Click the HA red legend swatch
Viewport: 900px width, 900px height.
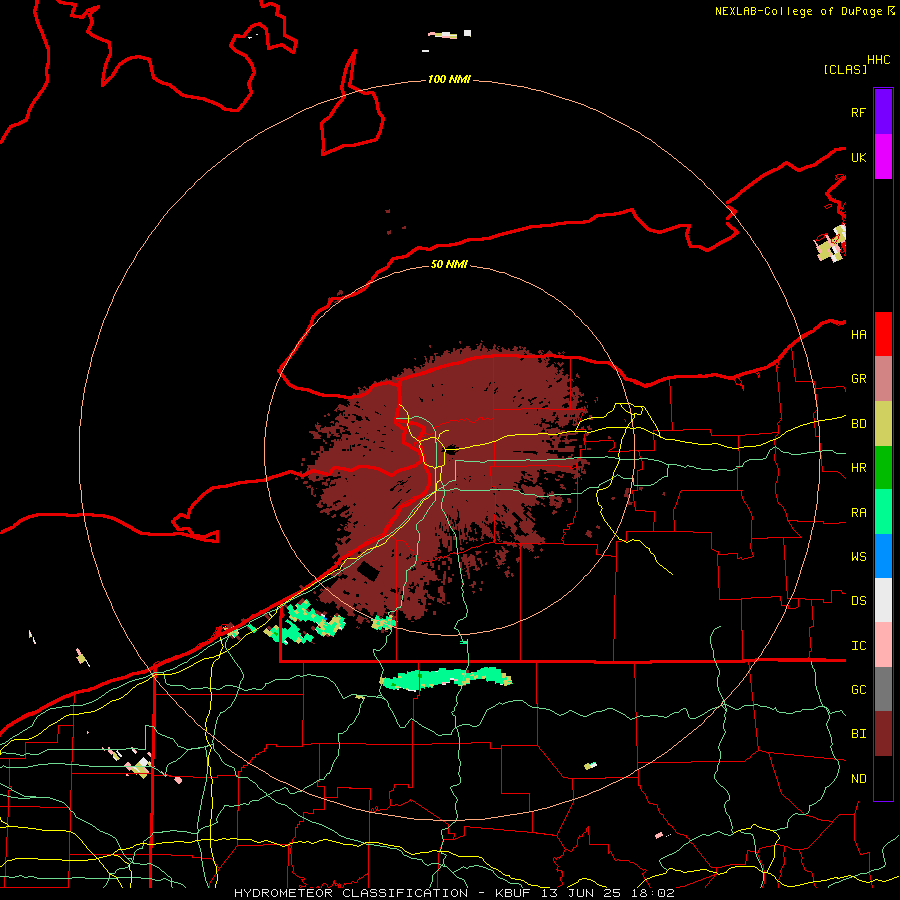883,334
